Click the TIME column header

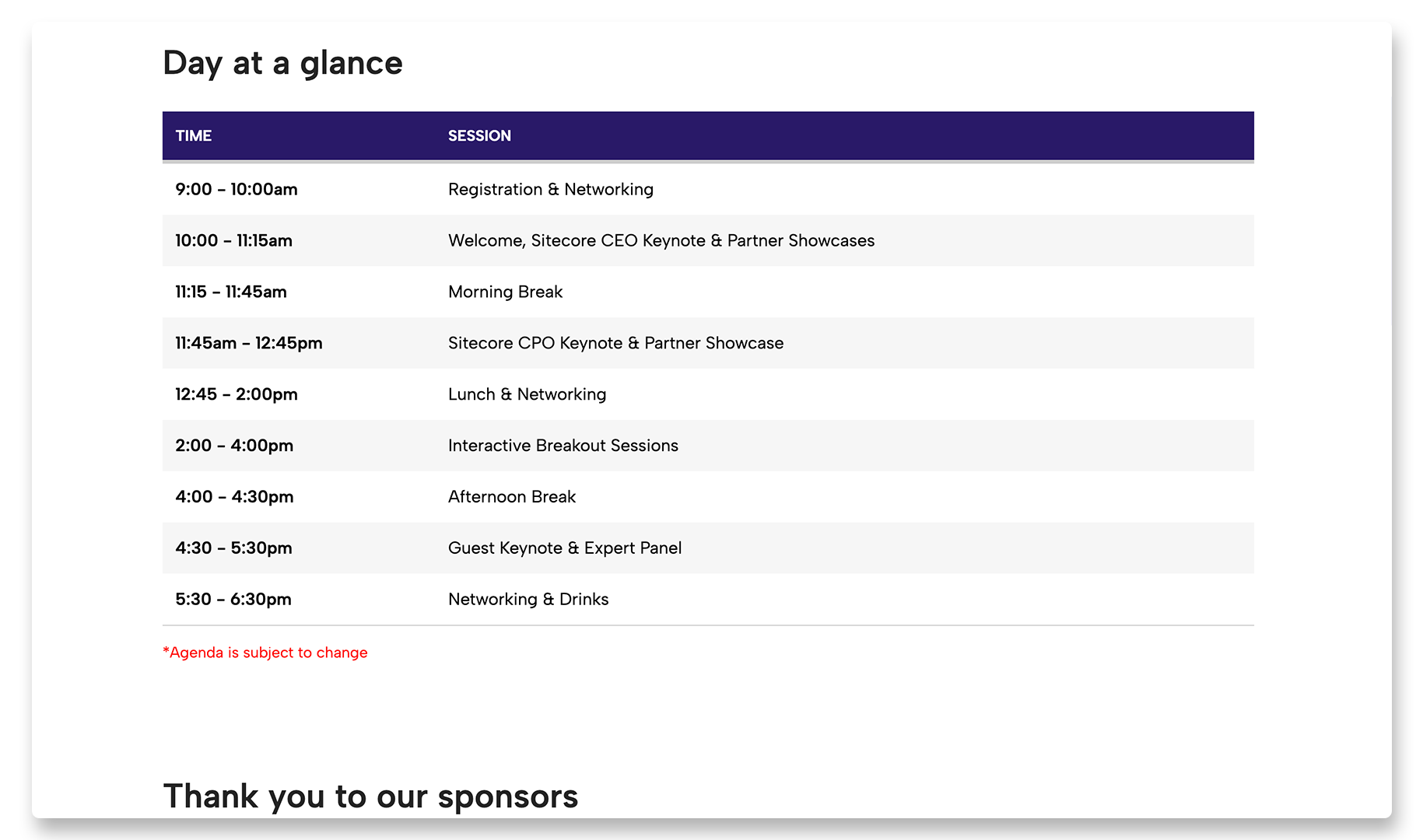tap(194, 136)
